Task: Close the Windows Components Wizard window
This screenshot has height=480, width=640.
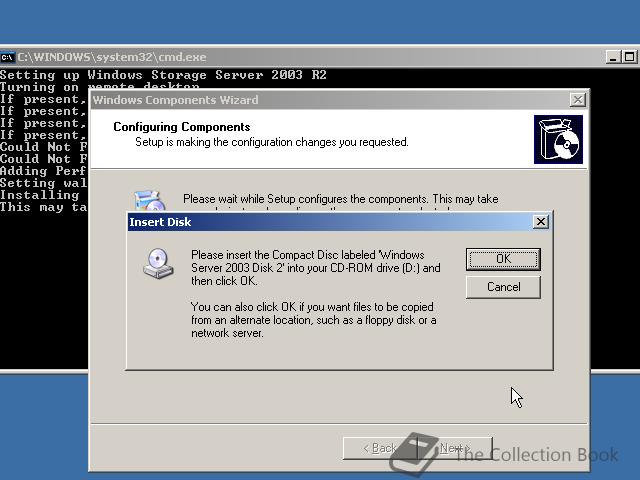Action: (x=578, y=100)
